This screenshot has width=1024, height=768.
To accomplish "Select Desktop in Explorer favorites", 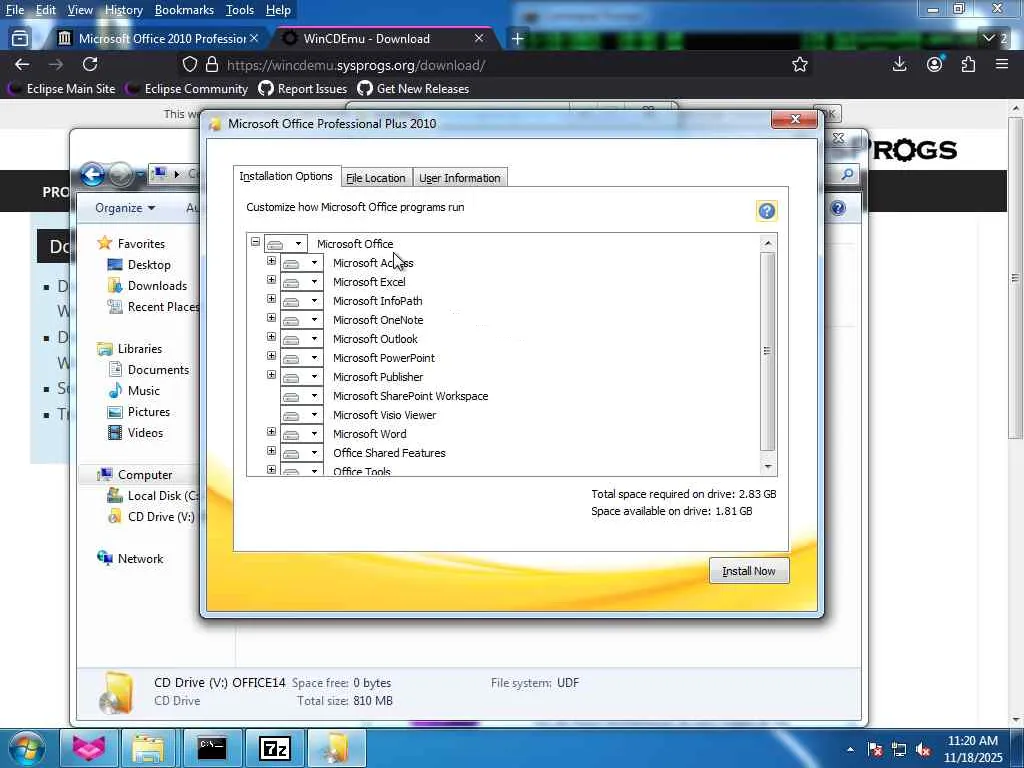I will point(139,264).
